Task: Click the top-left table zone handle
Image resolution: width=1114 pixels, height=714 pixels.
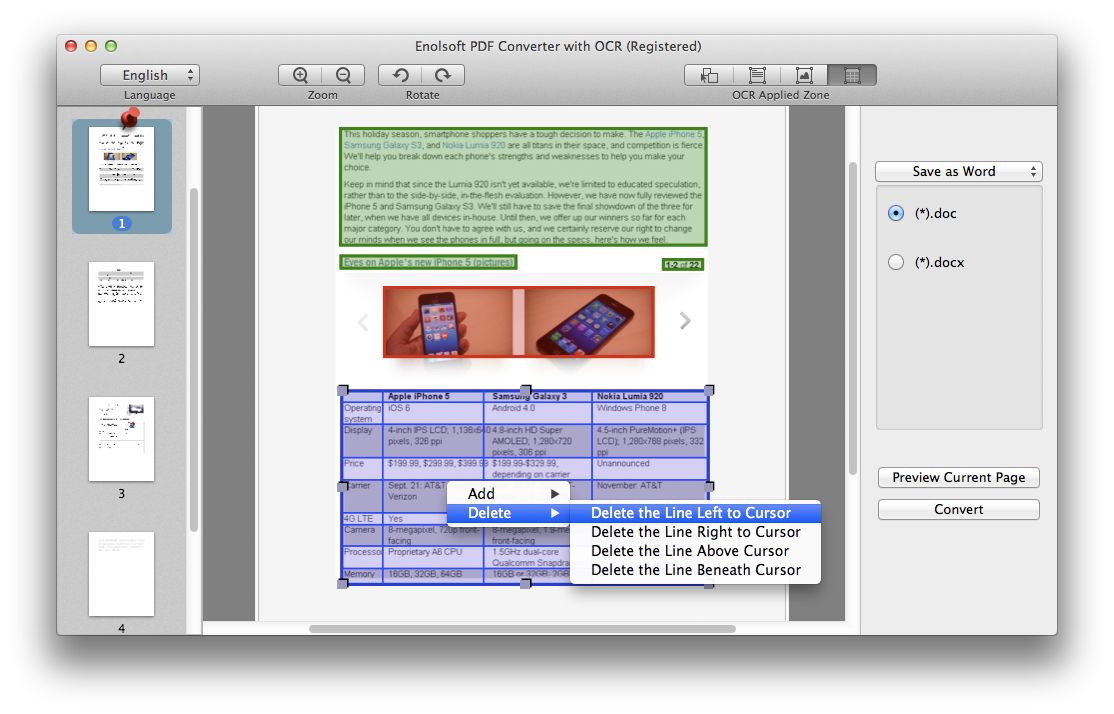Action: click(x=342, y=390)
